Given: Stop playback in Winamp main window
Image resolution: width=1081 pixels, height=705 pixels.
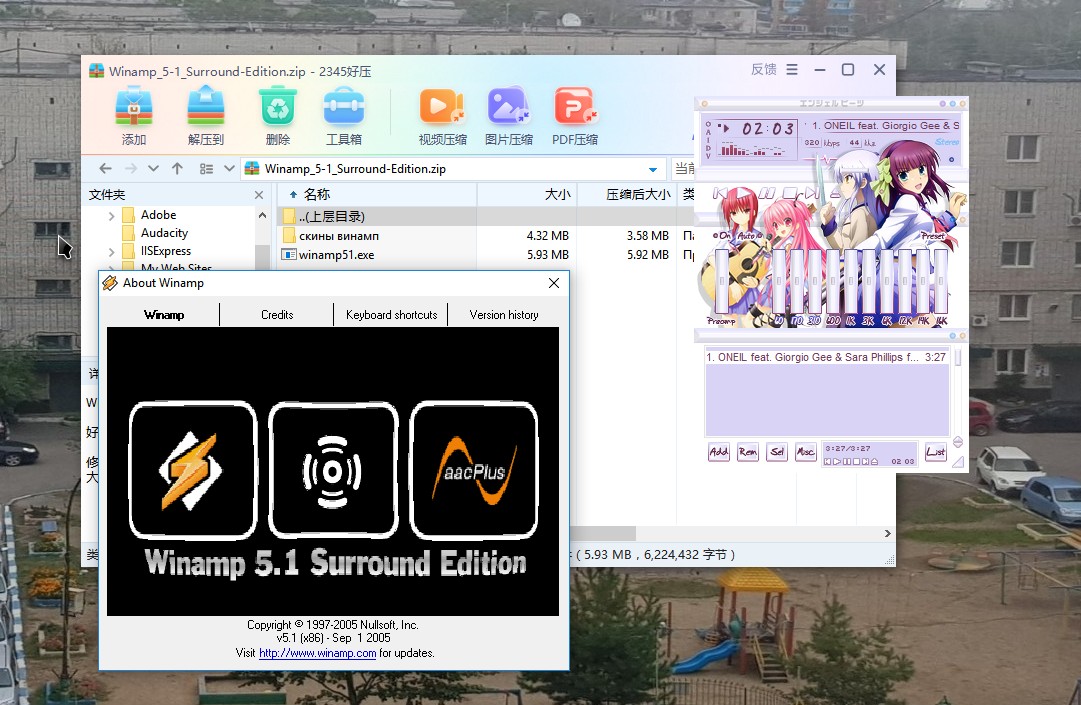Looking at the screenshot, I should 790,193.
